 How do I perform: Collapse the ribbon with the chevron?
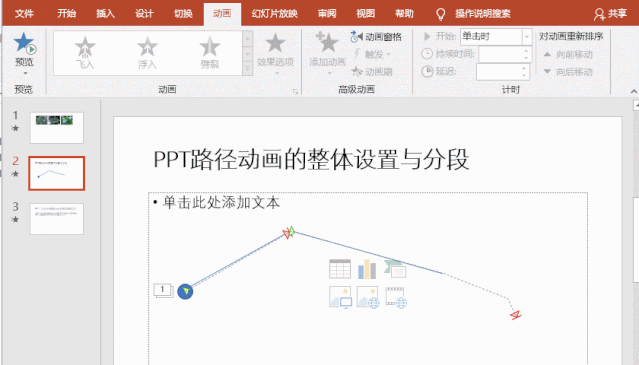[x=634, y=91]
